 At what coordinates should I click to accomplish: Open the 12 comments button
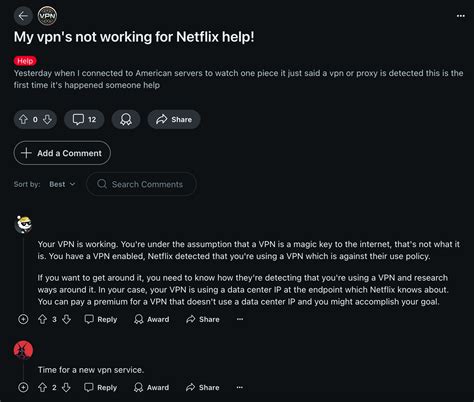point(84,119)
